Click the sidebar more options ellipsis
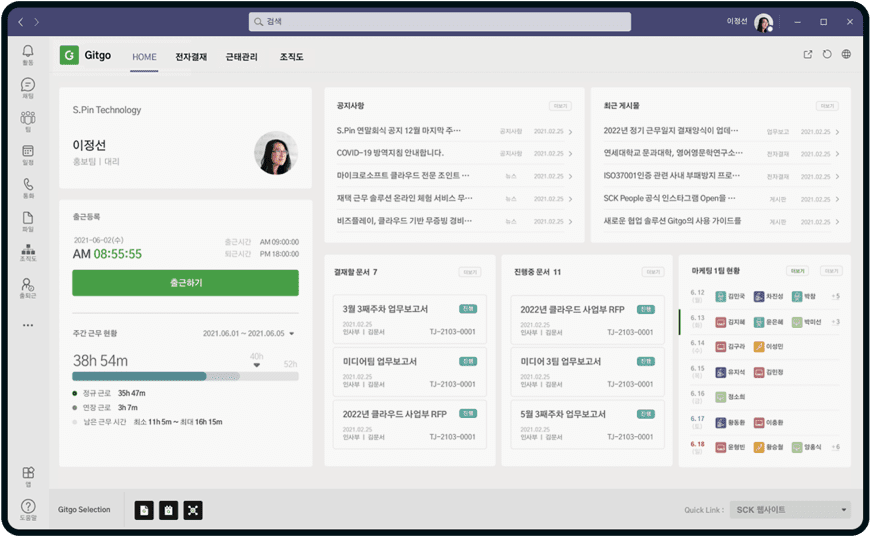The image size is (870, 537). [x=28, y=325]
